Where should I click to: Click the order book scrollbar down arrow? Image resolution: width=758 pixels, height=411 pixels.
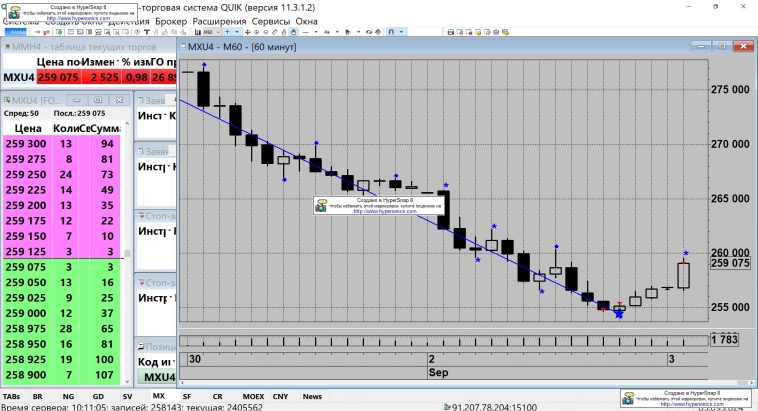[127, 382]
